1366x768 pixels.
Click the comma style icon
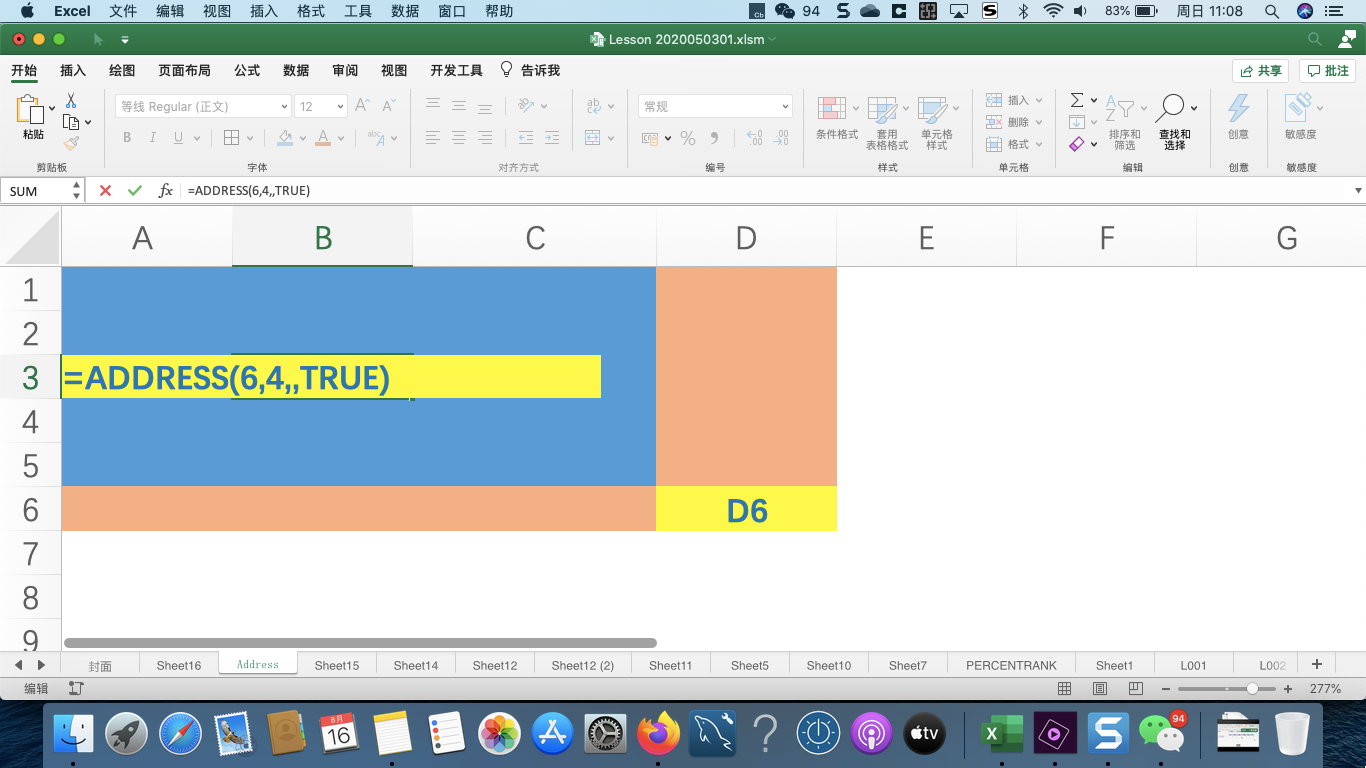(714, 138)
